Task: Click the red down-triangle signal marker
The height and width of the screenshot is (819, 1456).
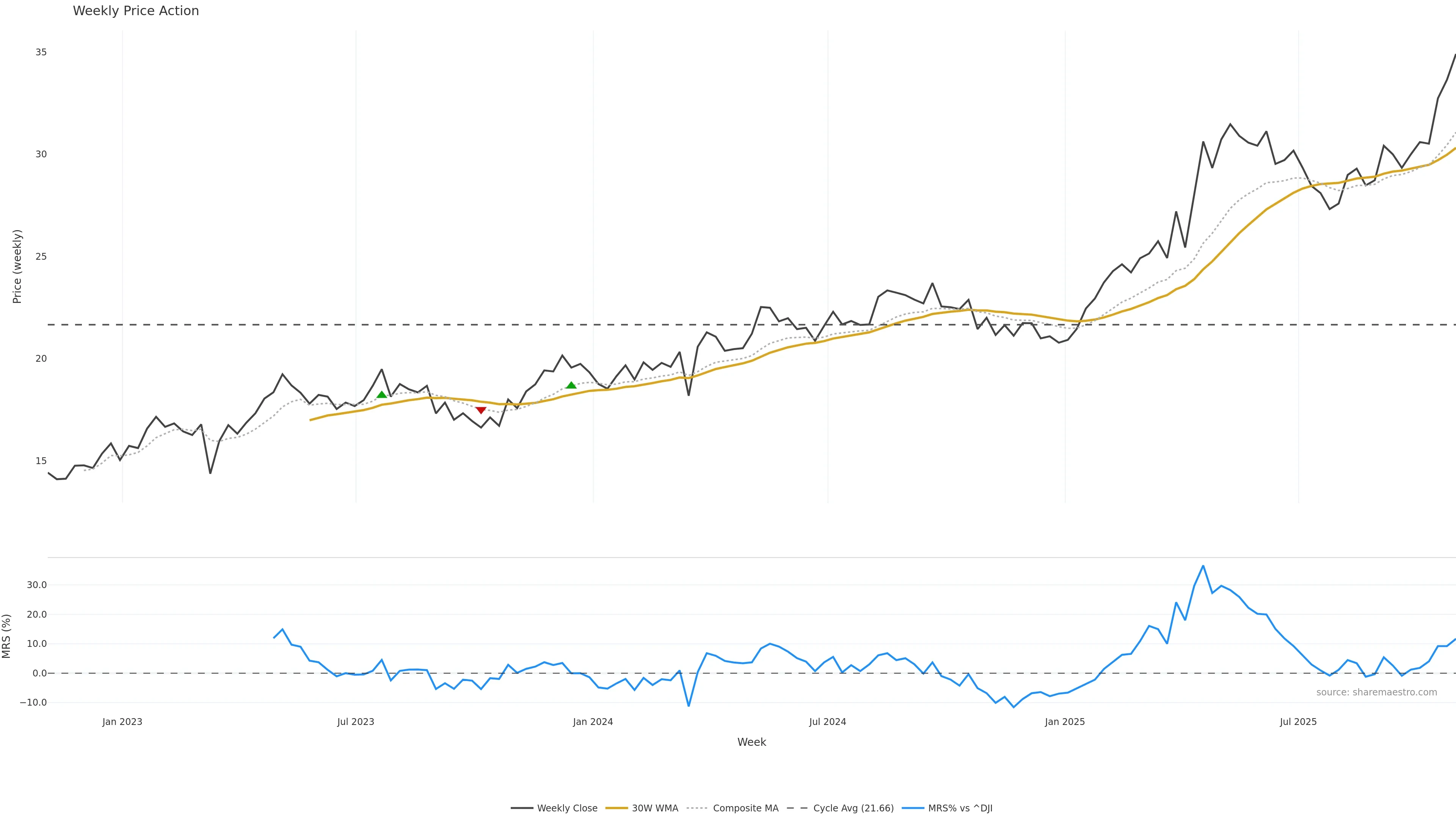Action: 481,410
